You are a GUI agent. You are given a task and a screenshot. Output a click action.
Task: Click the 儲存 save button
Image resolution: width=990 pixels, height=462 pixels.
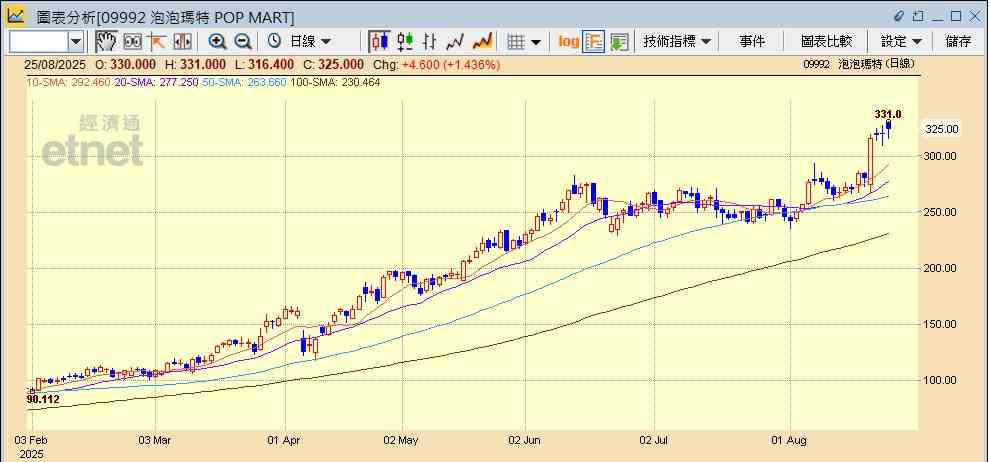coord(958,42)
